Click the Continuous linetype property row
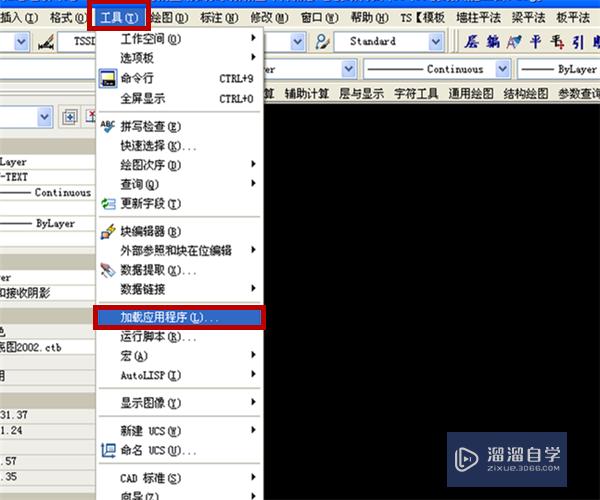This screenshot has width=600, height=500. click(x=47, y=192)
